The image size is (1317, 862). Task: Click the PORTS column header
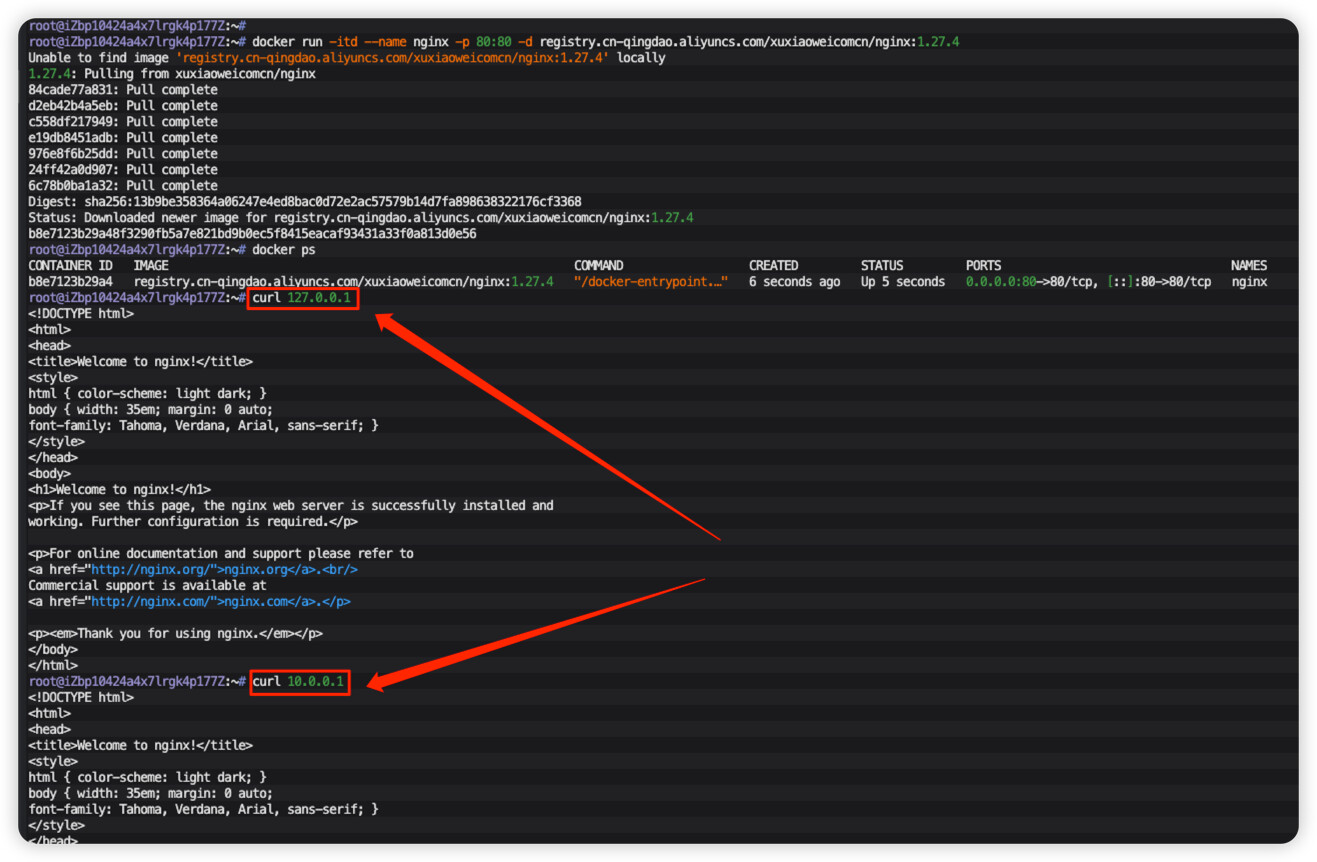[x=983, y=266]
